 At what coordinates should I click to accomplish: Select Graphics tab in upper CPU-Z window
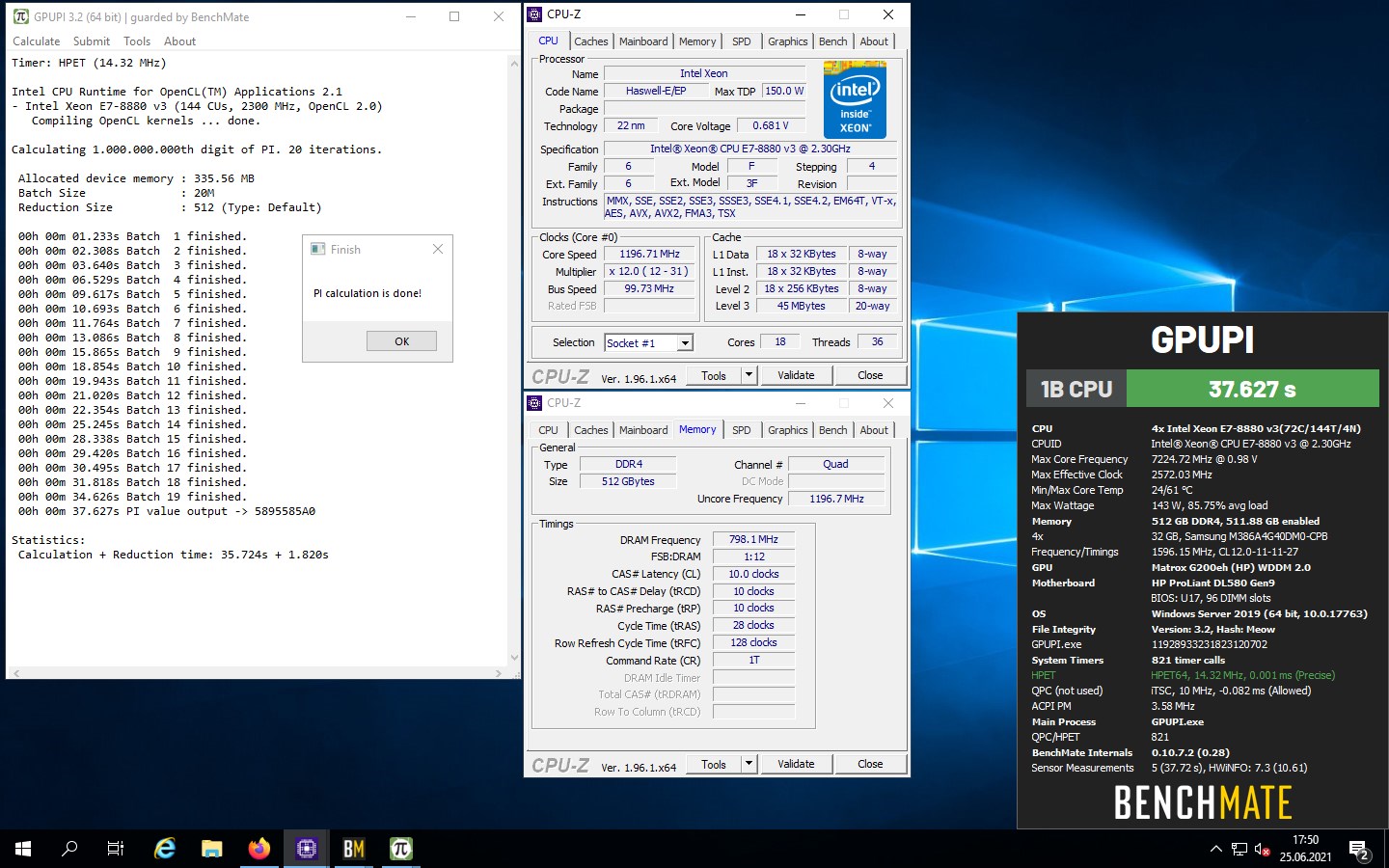click(x=788, y=41)
